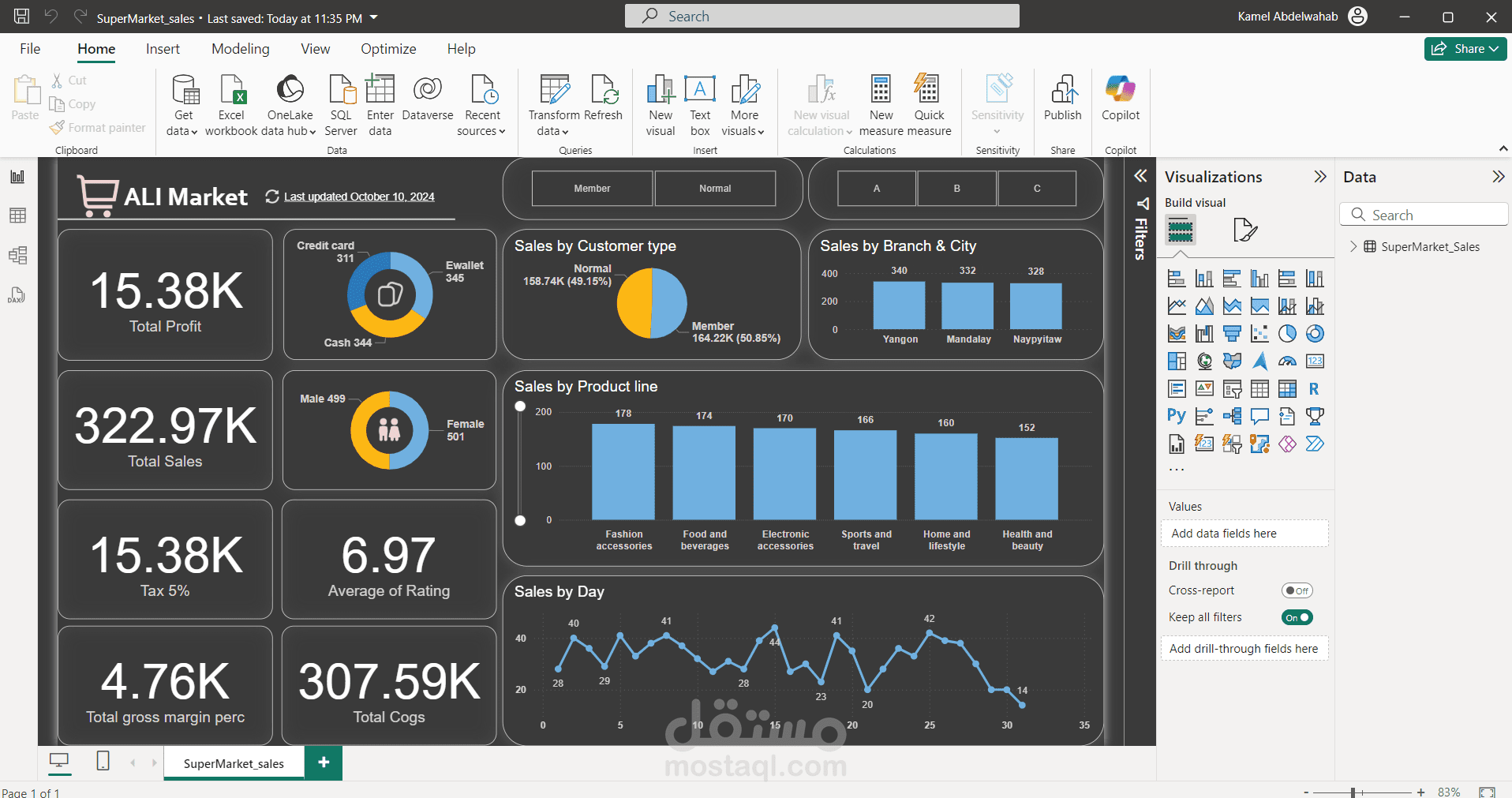Insert a Funnel visual from the gallery
This screenshot has width=1512, height=798.
pos(1232,334)
